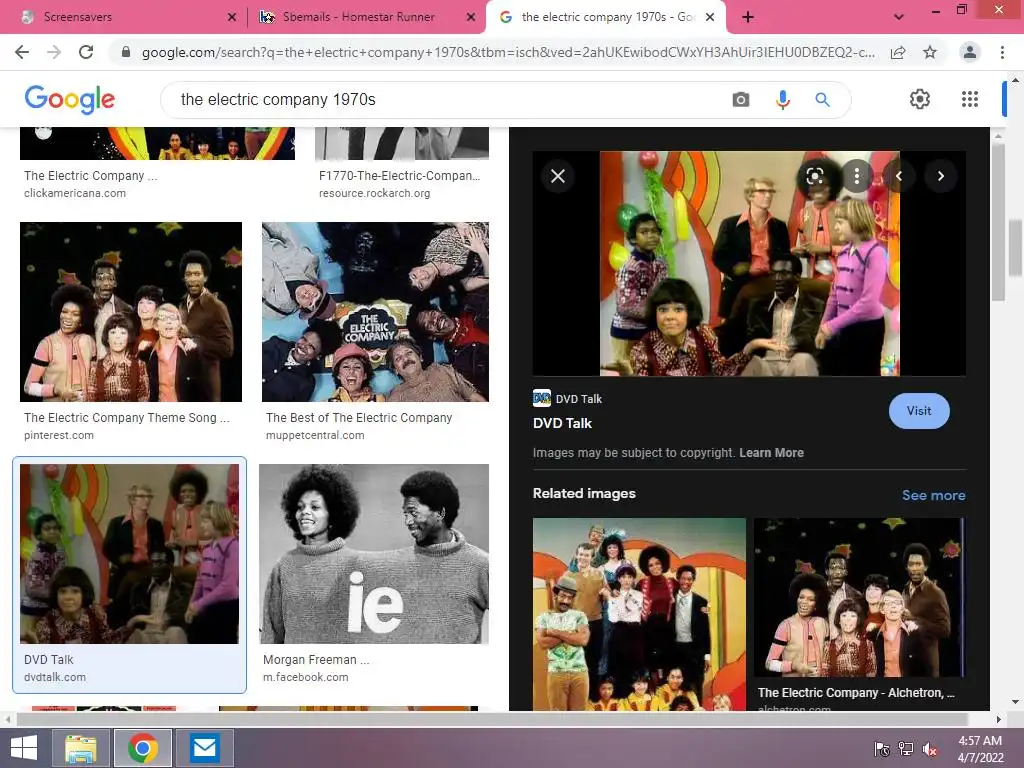Screen dimensions: 1024x768
Task: Visit the DVD Talk page
Action: (919, 411)
